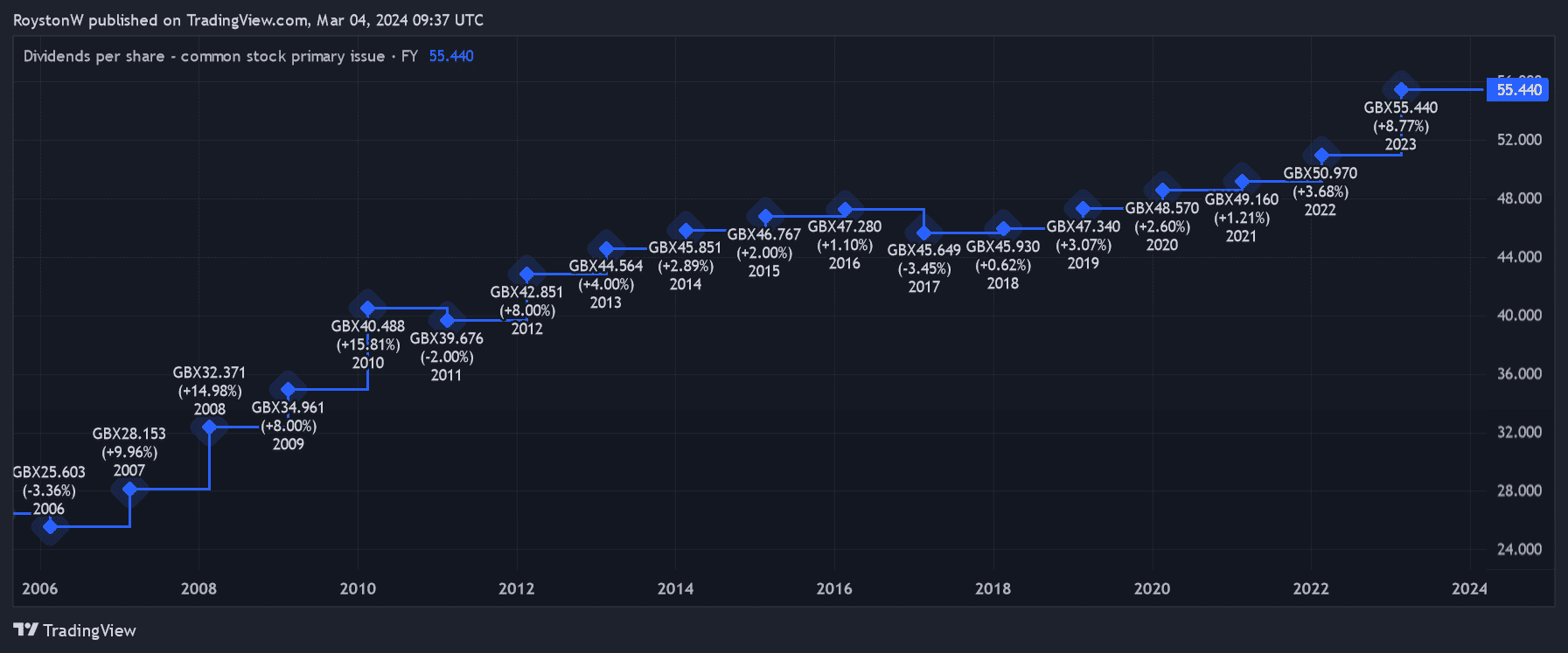The height and width of the screenshot is (653, 1568).
Task: Click the RoystonW published header text
Action: (247, 20)
